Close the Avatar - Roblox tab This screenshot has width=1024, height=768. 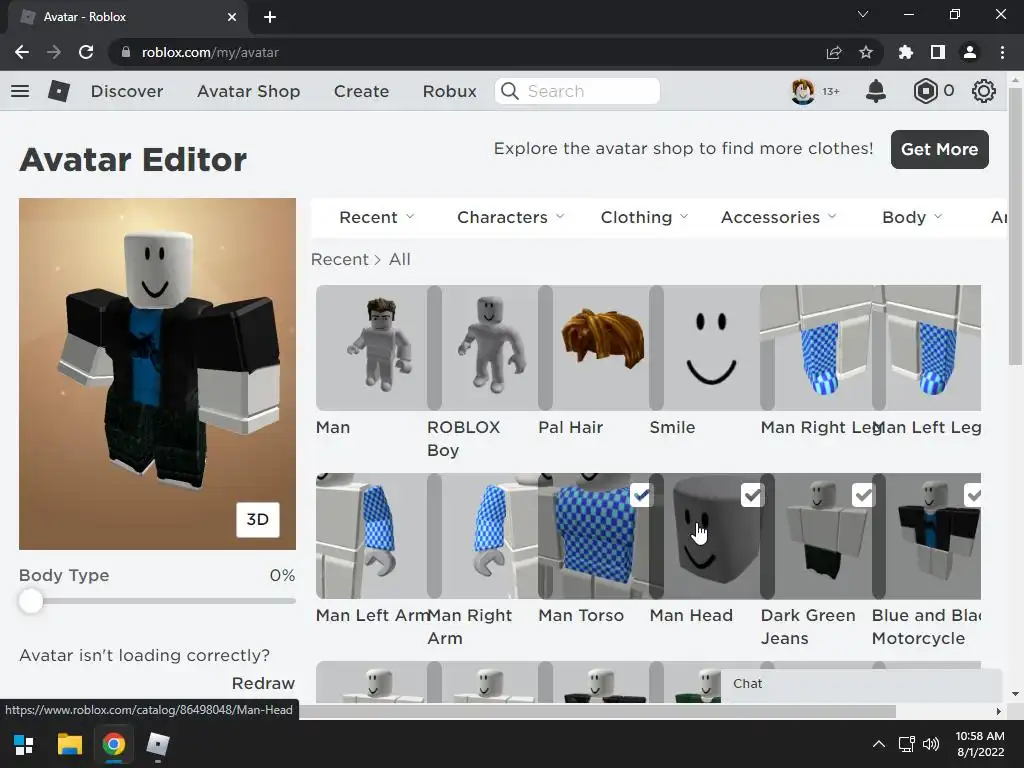[232, 17]
